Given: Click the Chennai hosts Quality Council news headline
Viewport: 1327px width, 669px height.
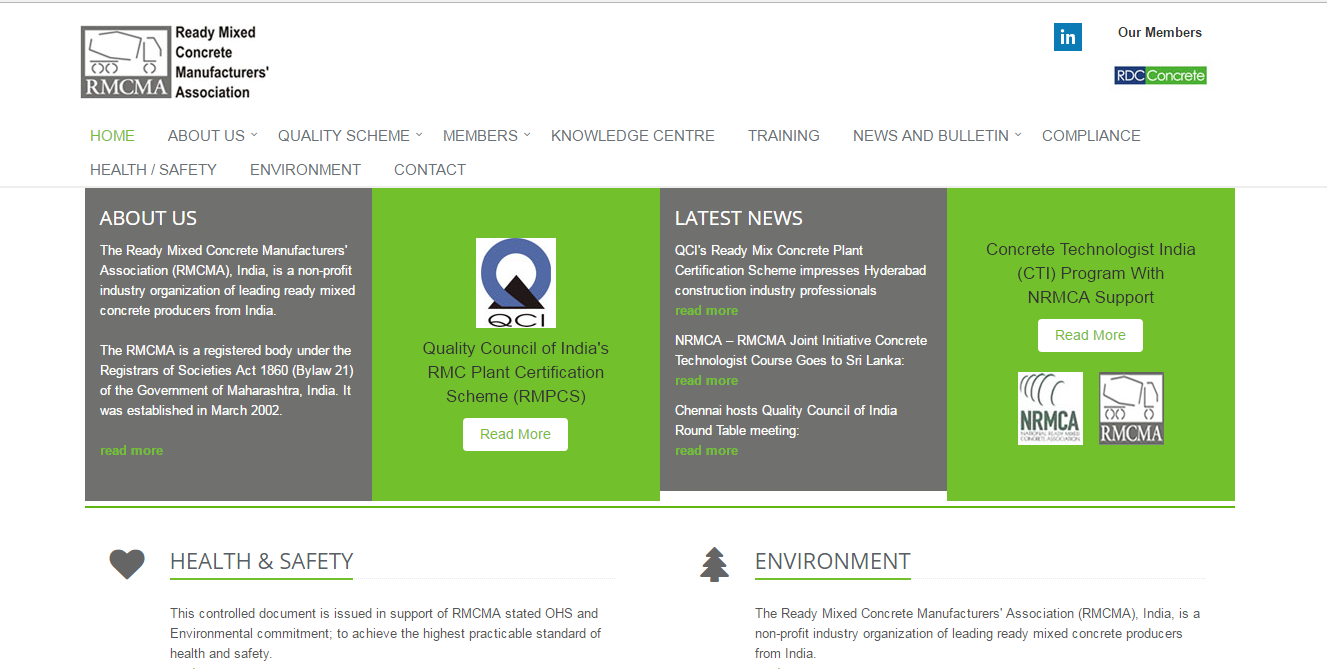Looking at the screenshot, I should tap(786, 421).
